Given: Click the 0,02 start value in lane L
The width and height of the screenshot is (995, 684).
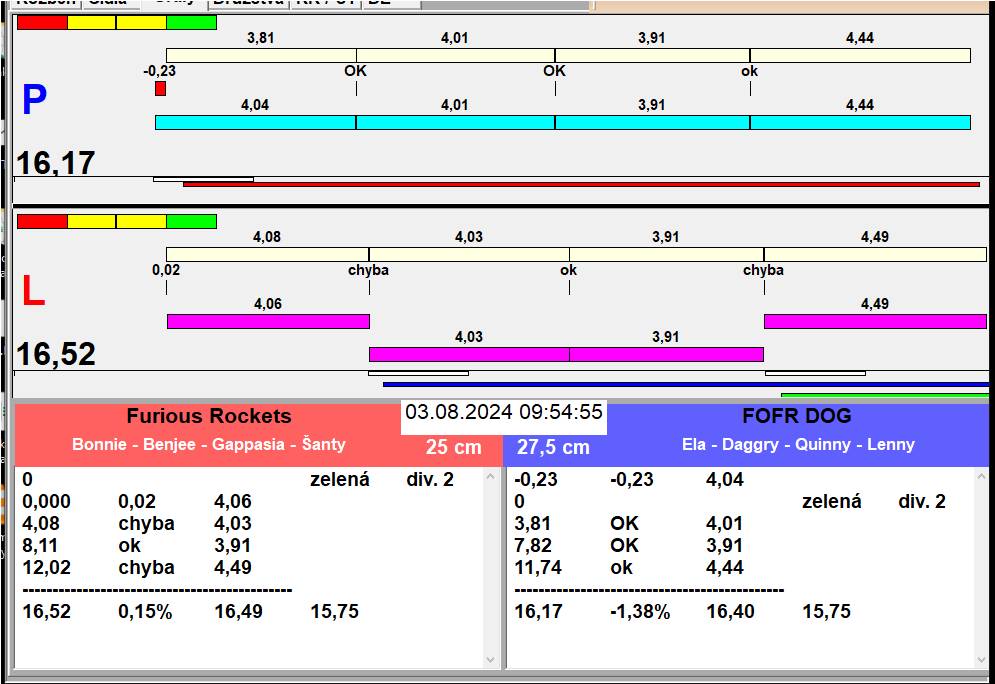Looking at the screenshot, I should point(166,270).
